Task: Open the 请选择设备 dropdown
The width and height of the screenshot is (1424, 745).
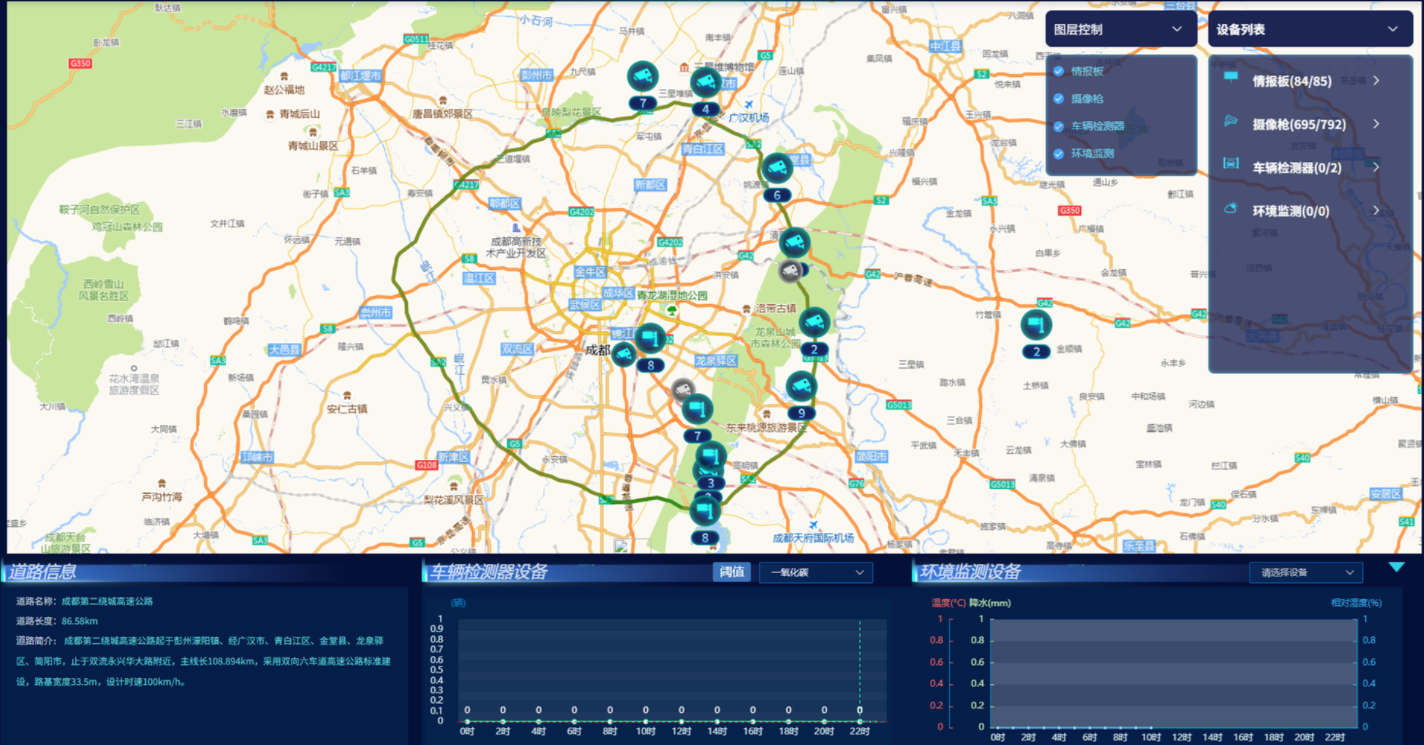Action: (x=1305, y=572)
